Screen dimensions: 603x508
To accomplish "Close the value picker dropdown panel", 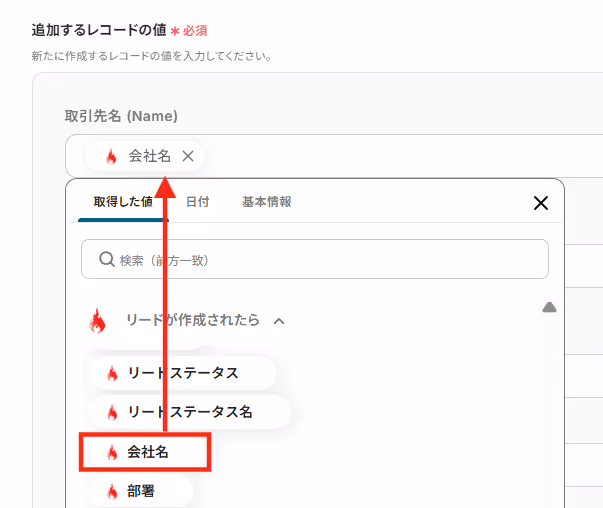I will pyautogui.click(x=541, y=203).
